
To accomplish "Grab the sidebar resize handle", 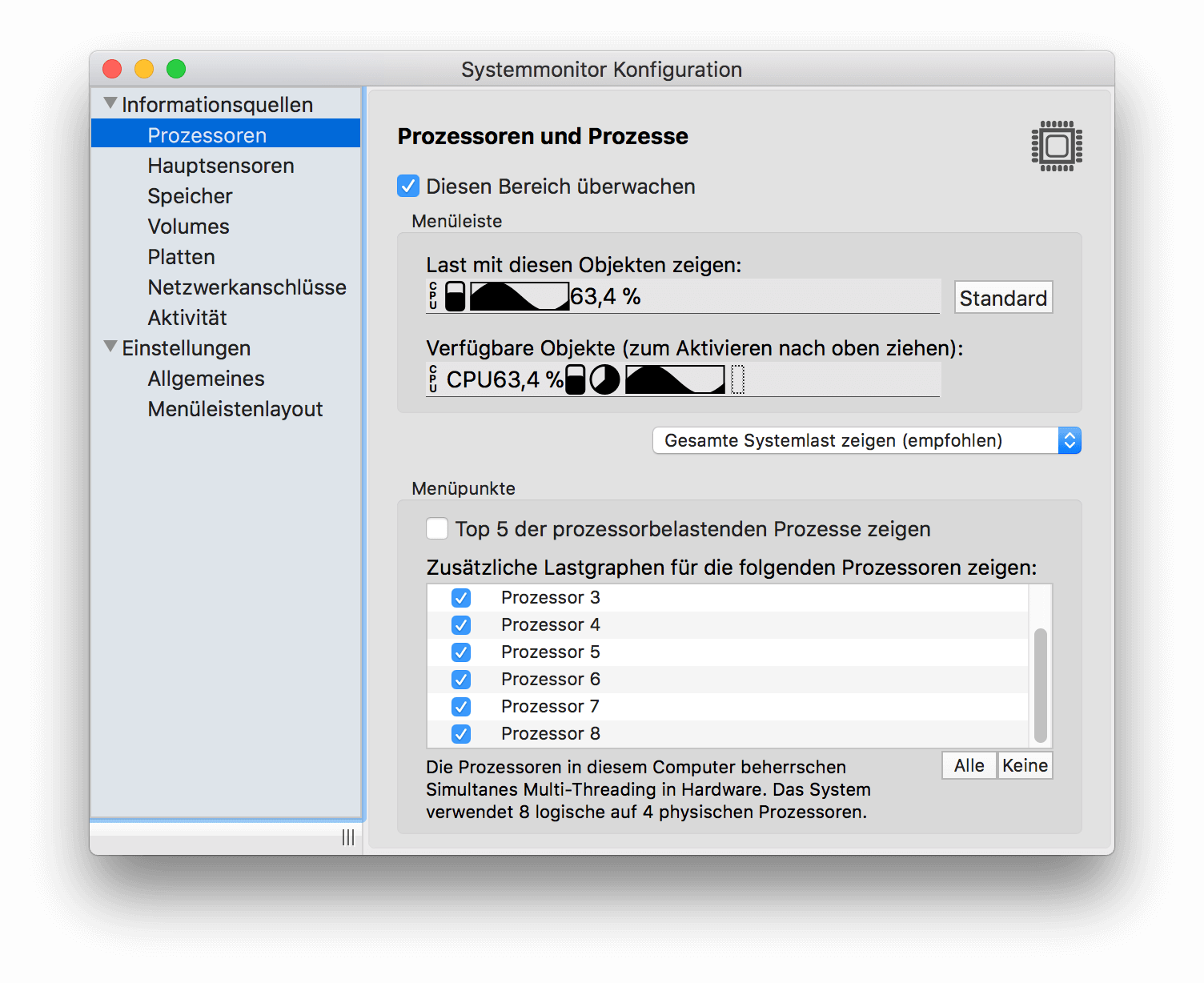I will 348,837.
